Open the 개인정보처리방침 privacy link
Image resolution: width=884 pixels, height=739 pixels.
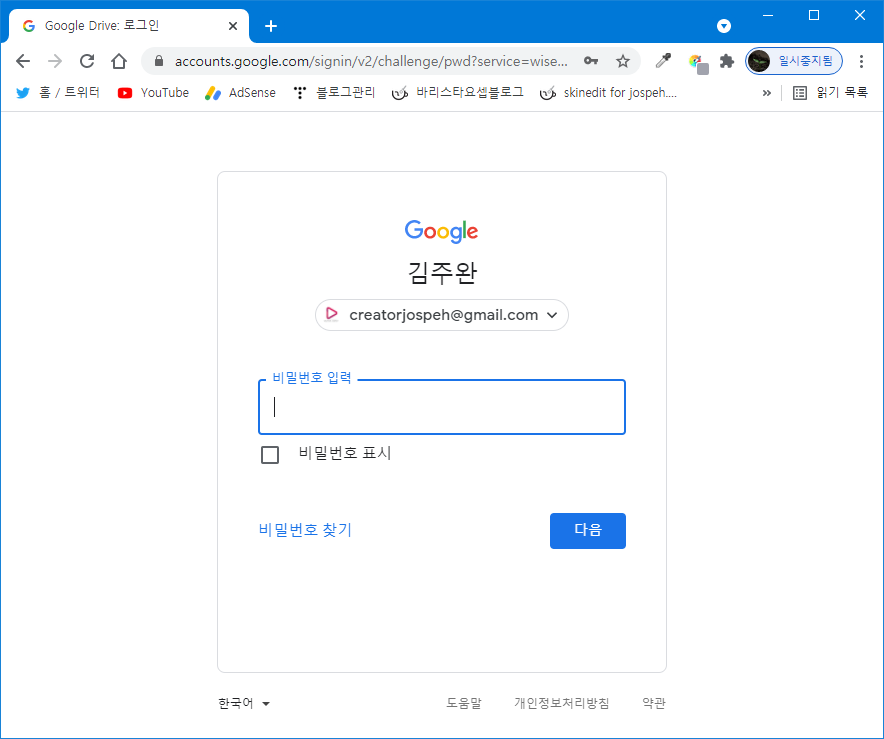coord(562,703)
